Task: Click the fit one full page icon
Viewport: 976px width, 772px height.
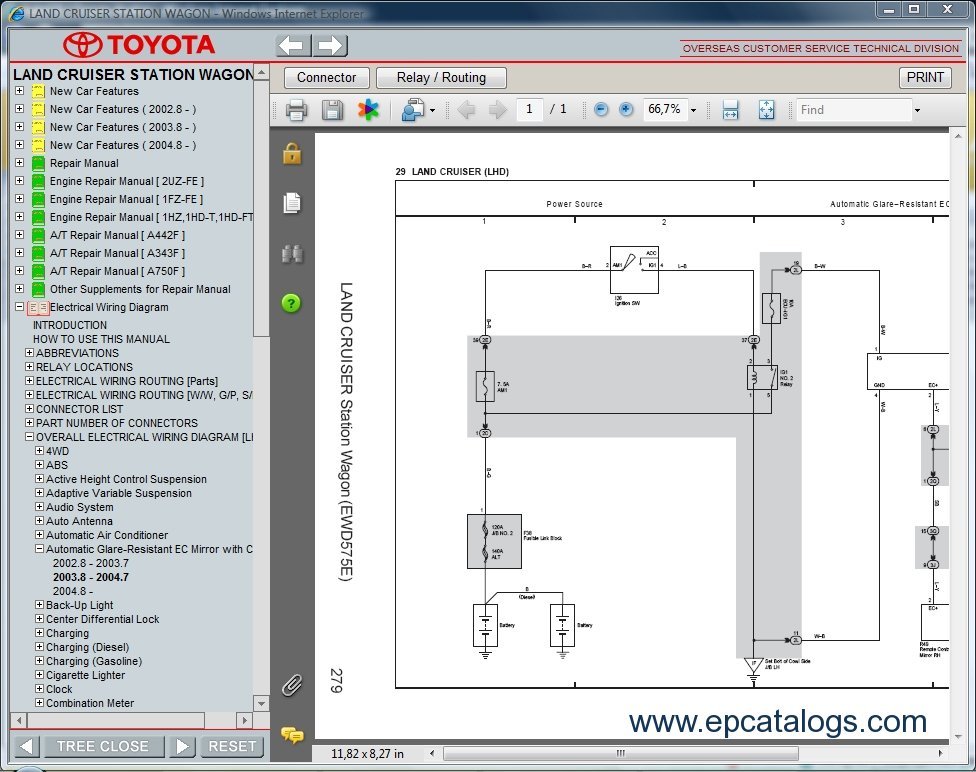Action: (x=766, y=110)
